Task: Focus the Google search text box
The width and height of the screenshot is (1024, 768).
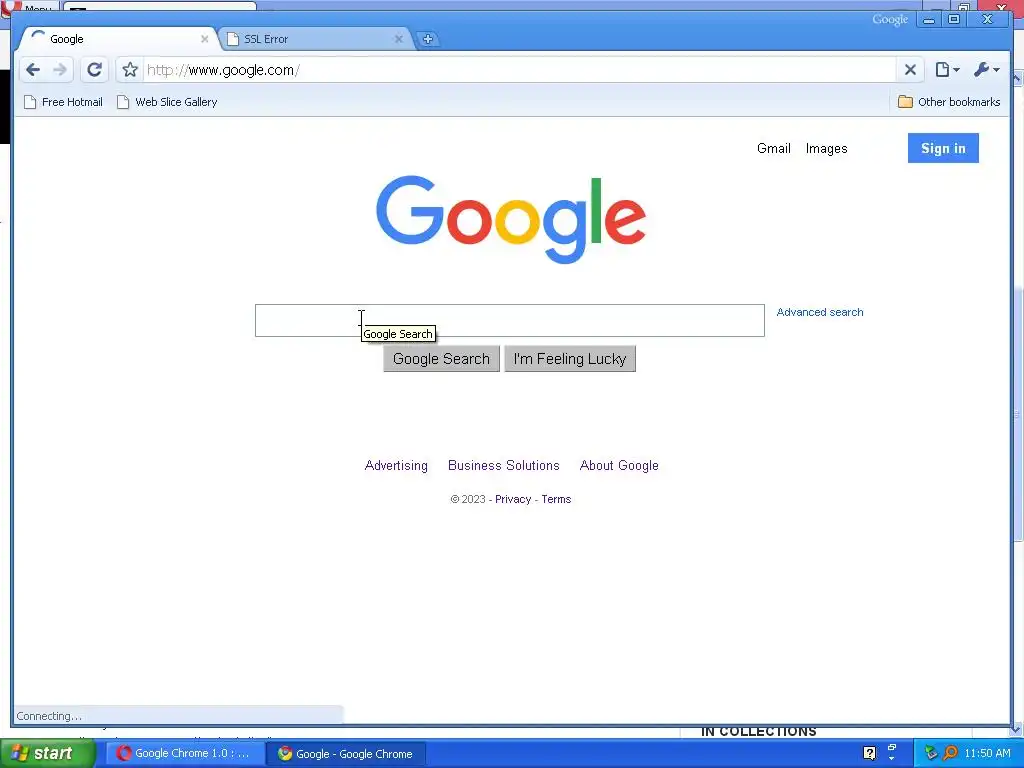Action: point(509,321)
